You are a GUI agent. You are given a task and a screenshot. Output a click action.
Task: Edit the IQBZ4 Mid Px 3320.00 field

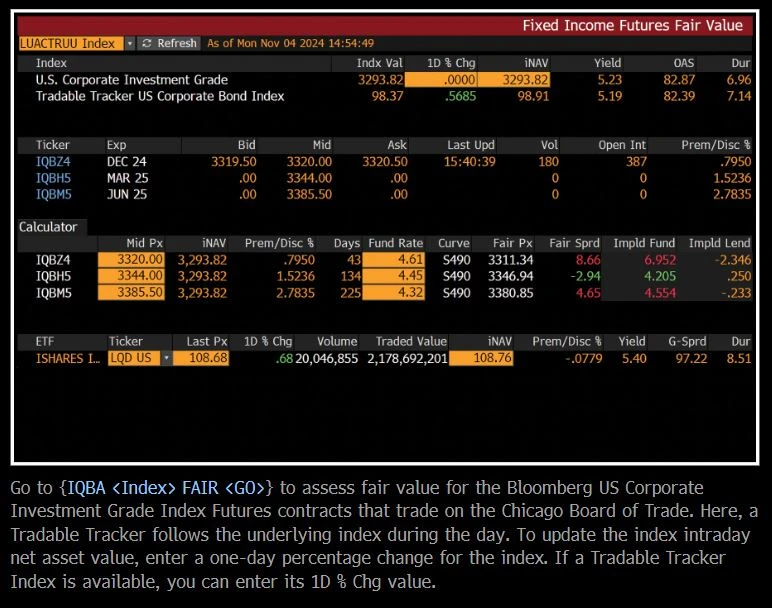pos(131,260)
